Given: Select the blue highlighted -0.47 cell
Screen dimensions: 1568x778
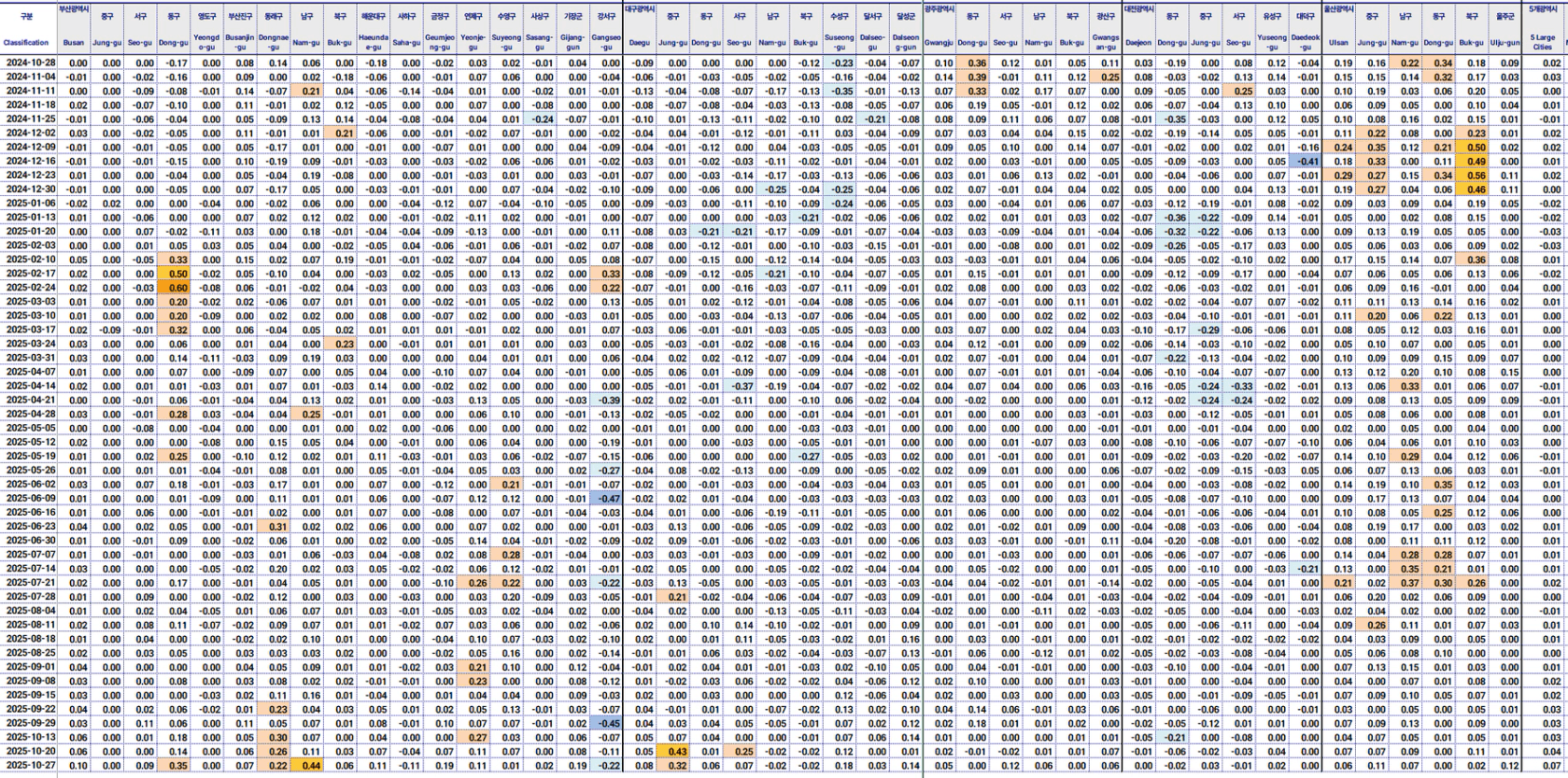Looking at the screenshot, I should point(607,499).
